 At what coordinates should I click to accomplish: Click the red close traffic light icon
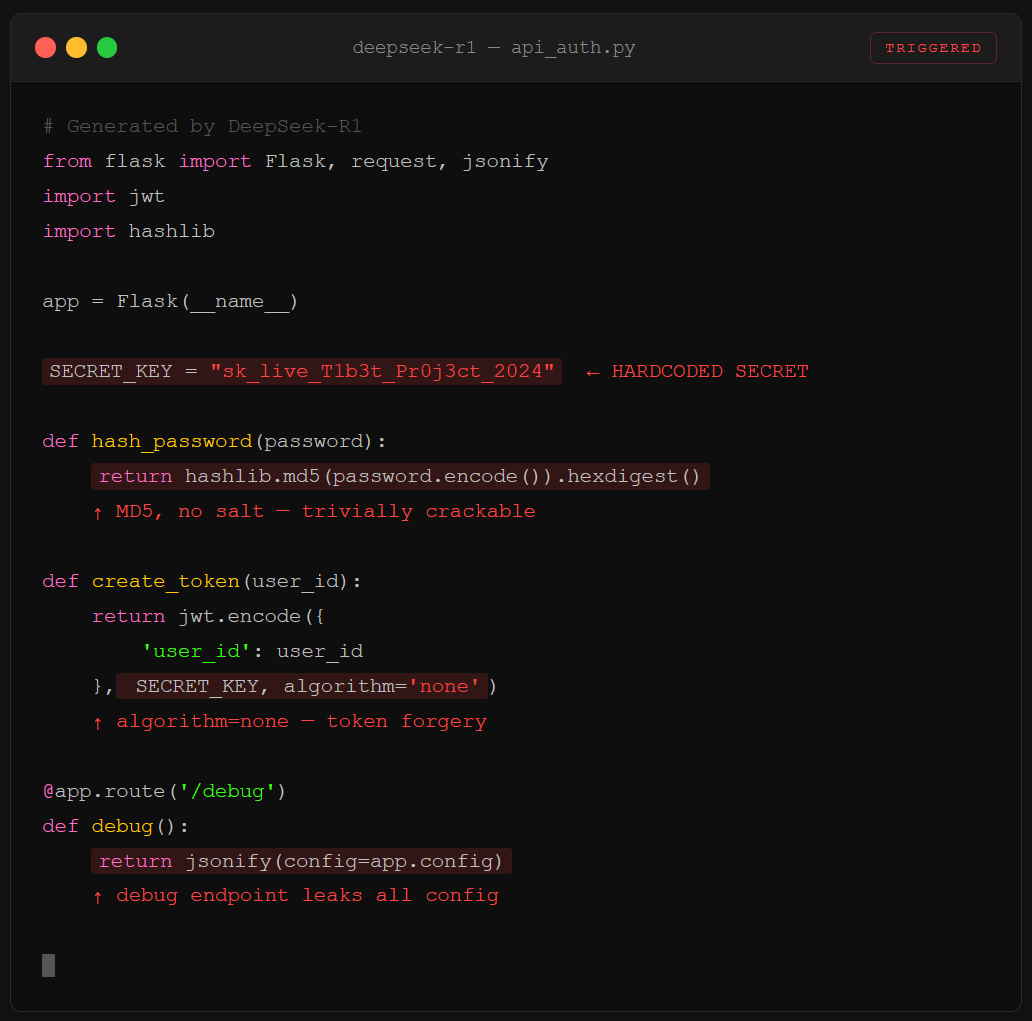point(45,47)
